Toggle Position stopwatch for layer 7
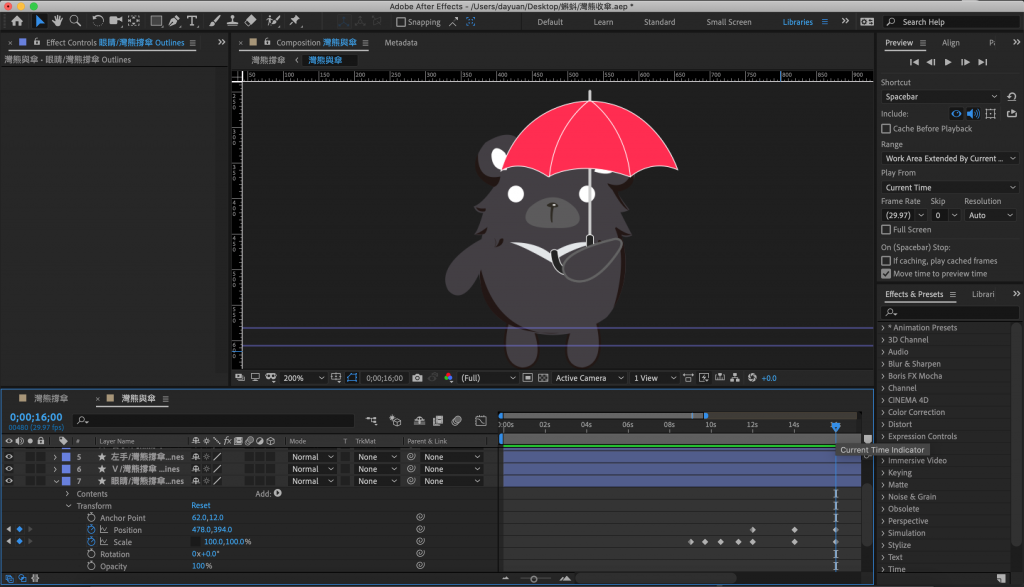Image resolution: width=1024 pixels, height=587 pixels. click(x=91, y=530)
